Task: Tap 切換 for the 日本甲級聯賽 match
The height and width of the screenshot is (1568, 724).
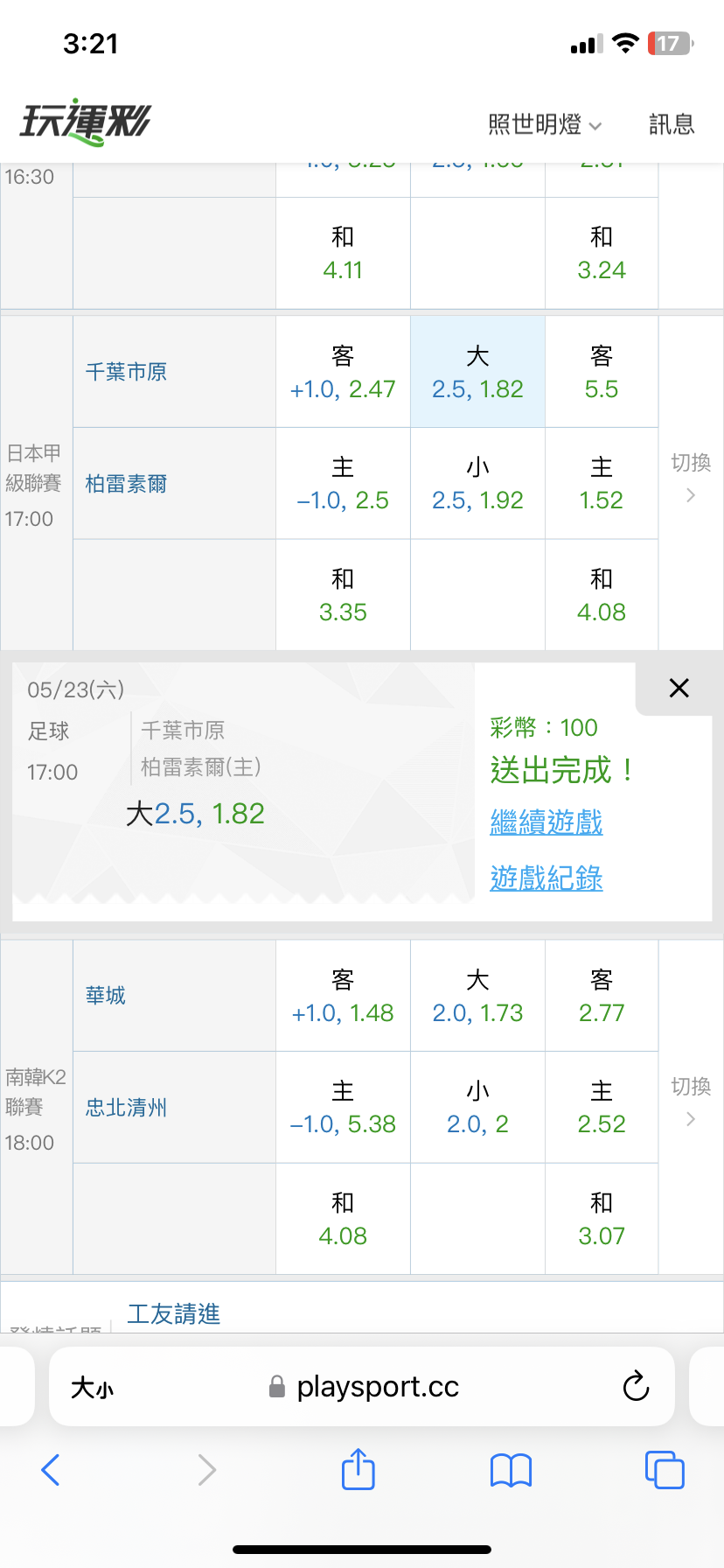Action: [691, 478]
